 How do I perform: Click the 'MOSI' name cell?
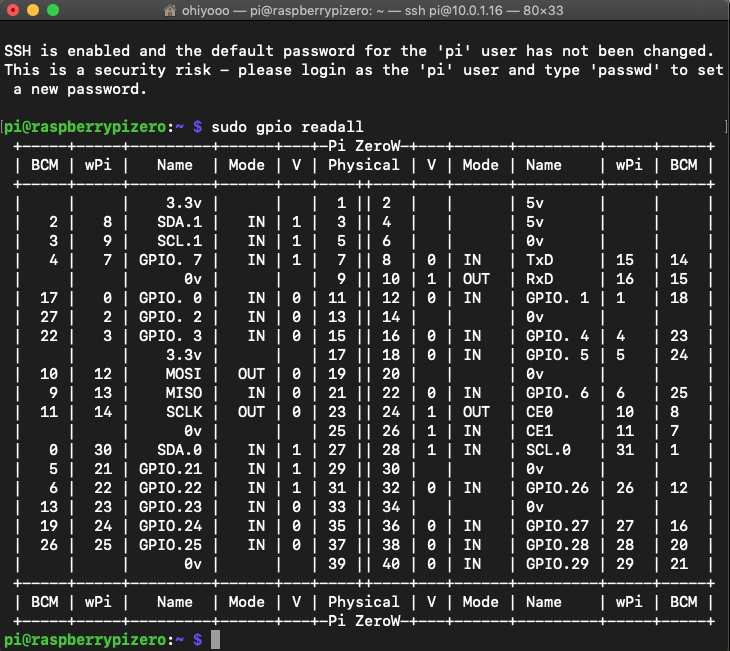184,374
